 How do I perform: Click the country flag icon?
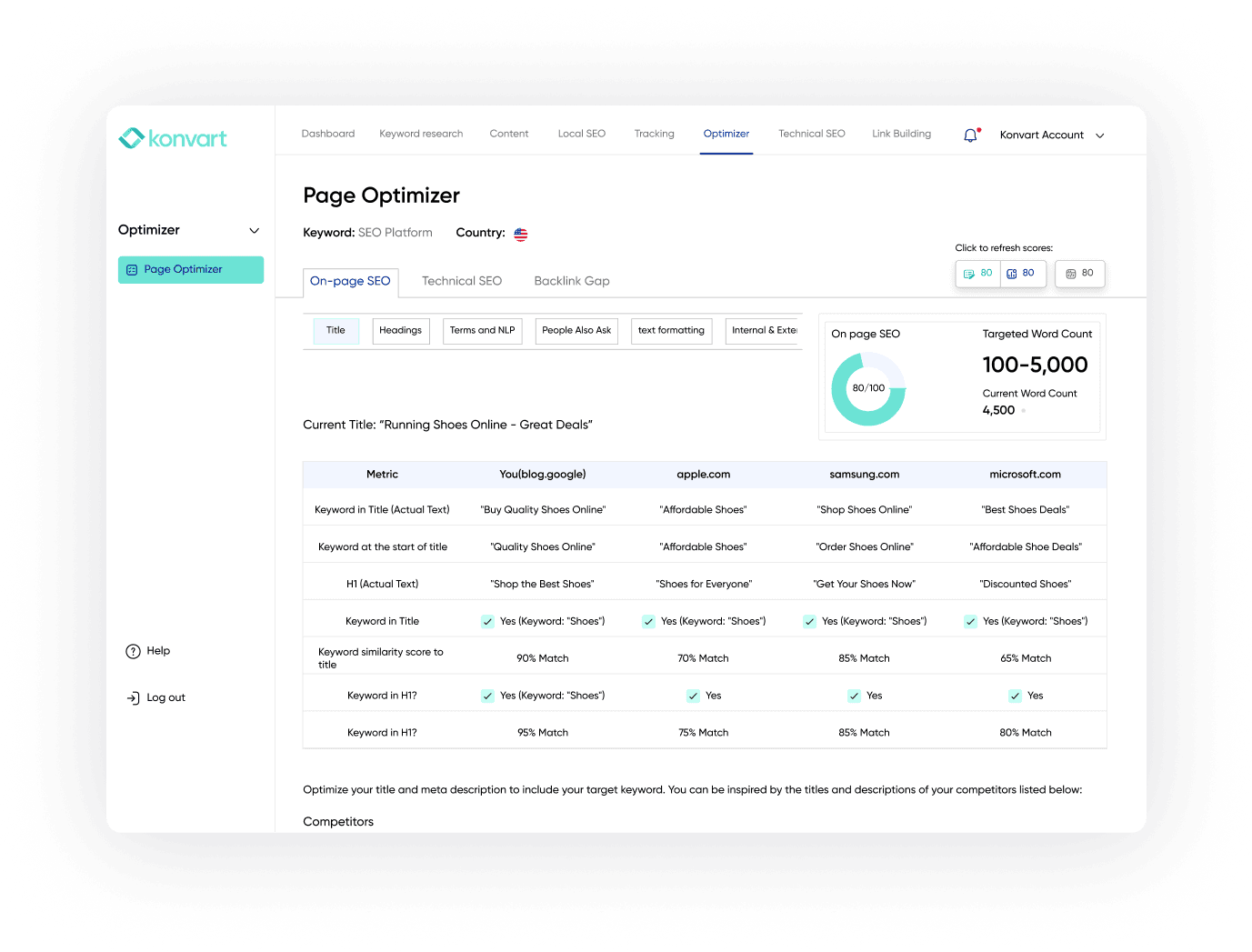coord(521,235)
